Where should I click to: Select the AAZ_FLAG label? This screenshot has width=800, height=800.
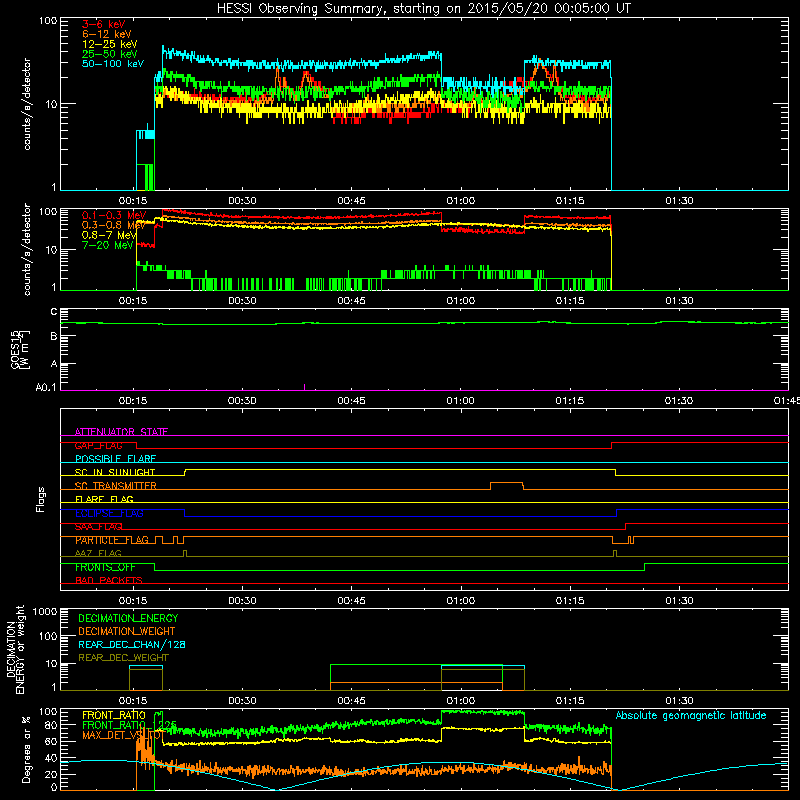[x=98, y=553]
